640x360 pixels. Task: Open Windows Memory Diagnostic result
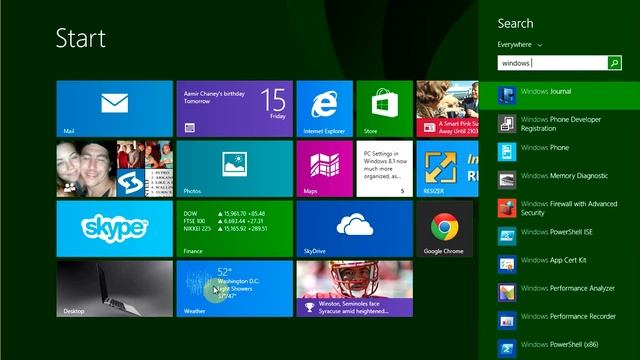pyautogui.click(x=559, y=180)
